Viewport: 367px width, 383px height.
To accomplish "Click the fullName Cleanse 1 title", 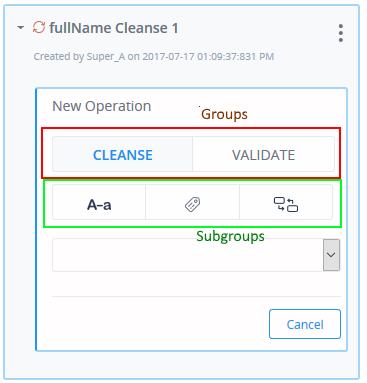I will (x=114, y=28).
